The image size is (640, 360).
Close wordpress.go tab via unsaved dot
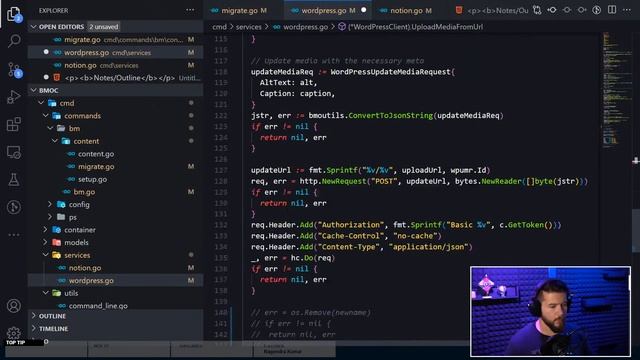[364, 10]
